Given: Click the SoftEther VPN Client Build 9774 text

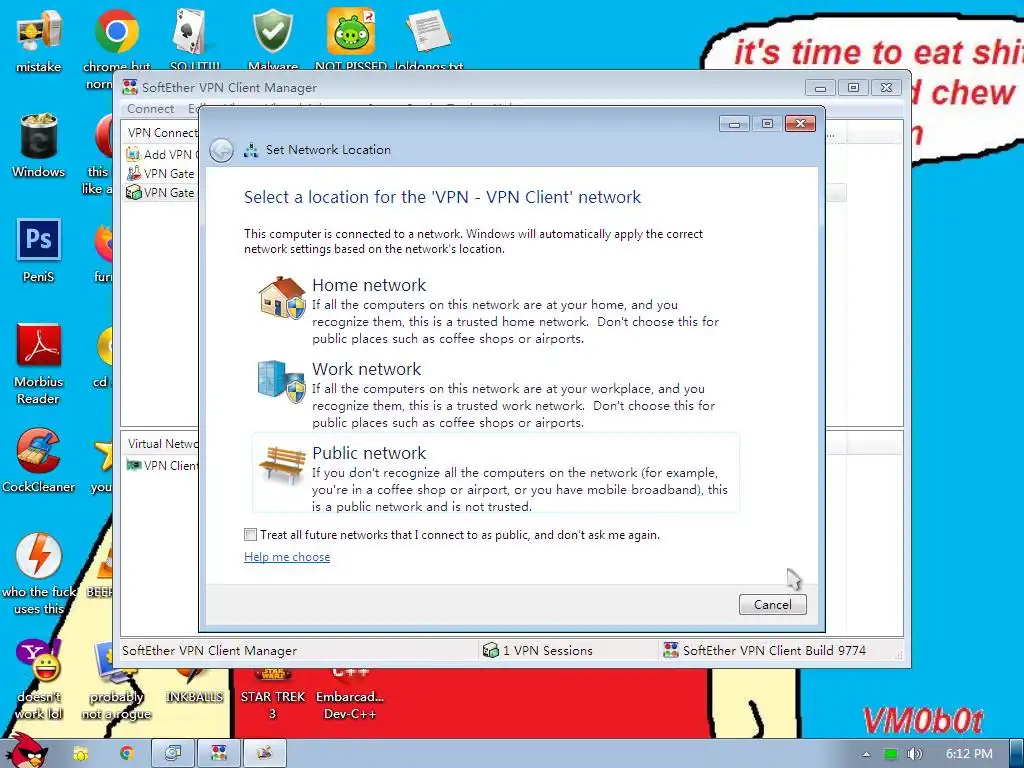Looking at the screenshot, I should pyautogui.click(x=775, y=651).
